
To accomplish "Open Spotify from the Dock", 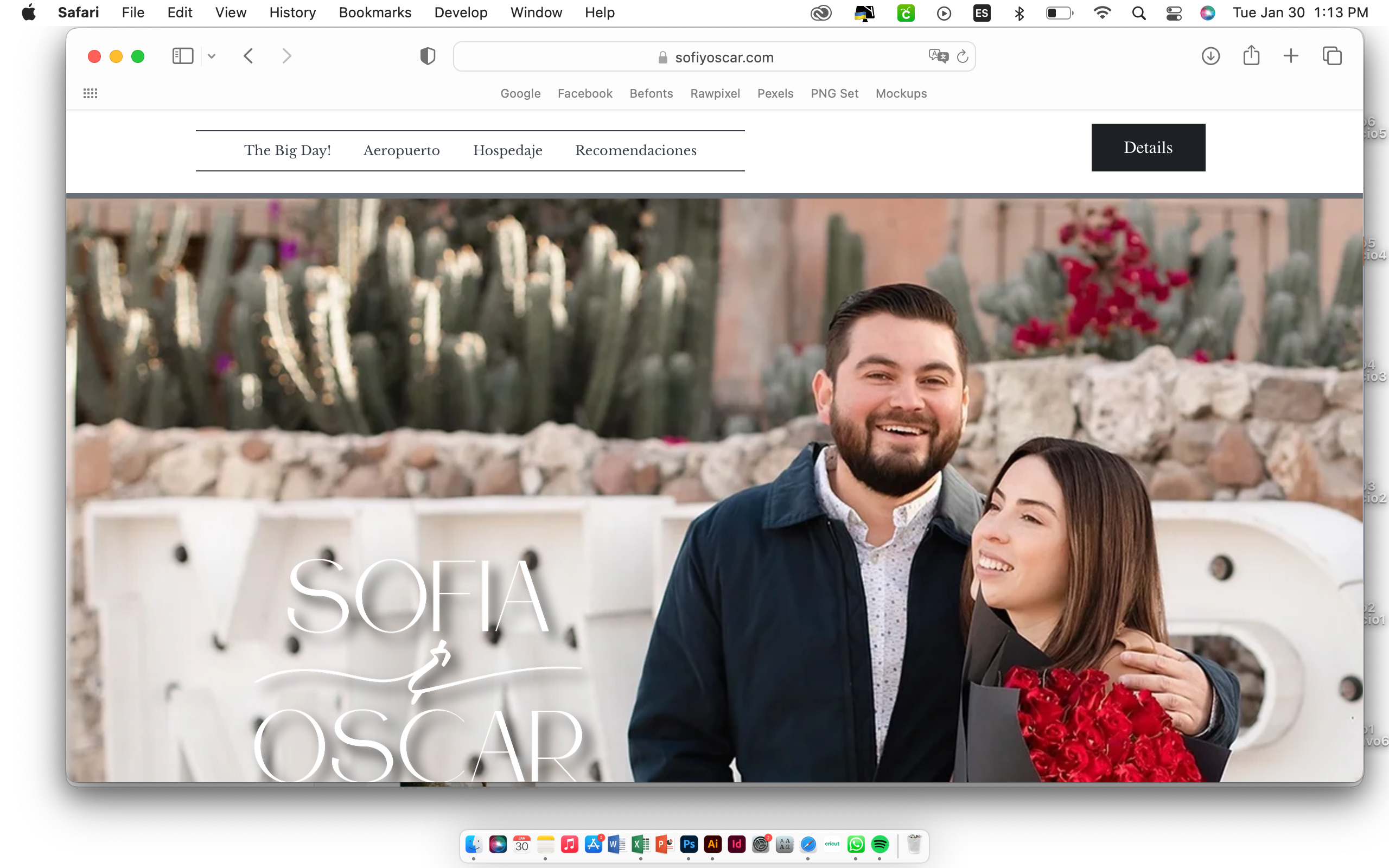I will [x=880, y=845].
